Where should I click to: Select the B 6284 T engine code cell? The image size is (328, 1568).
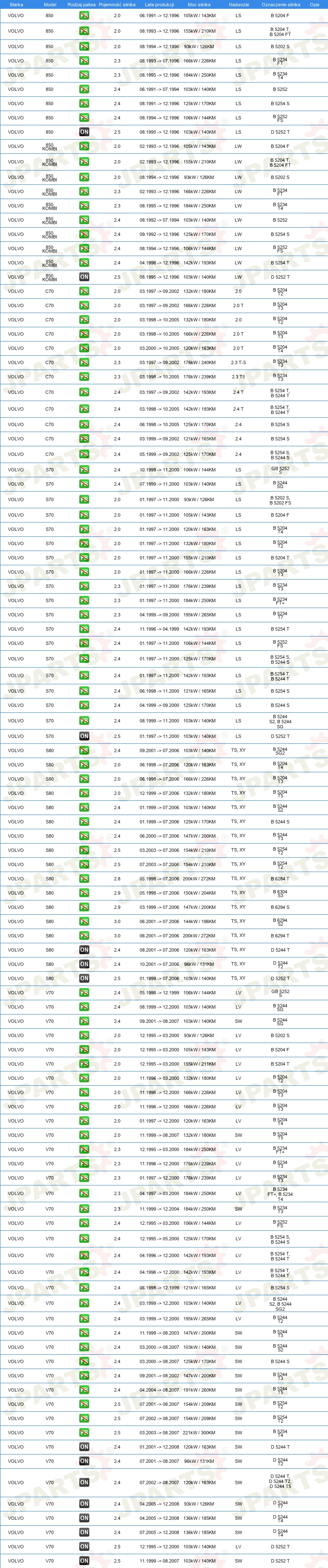point(281,879)
